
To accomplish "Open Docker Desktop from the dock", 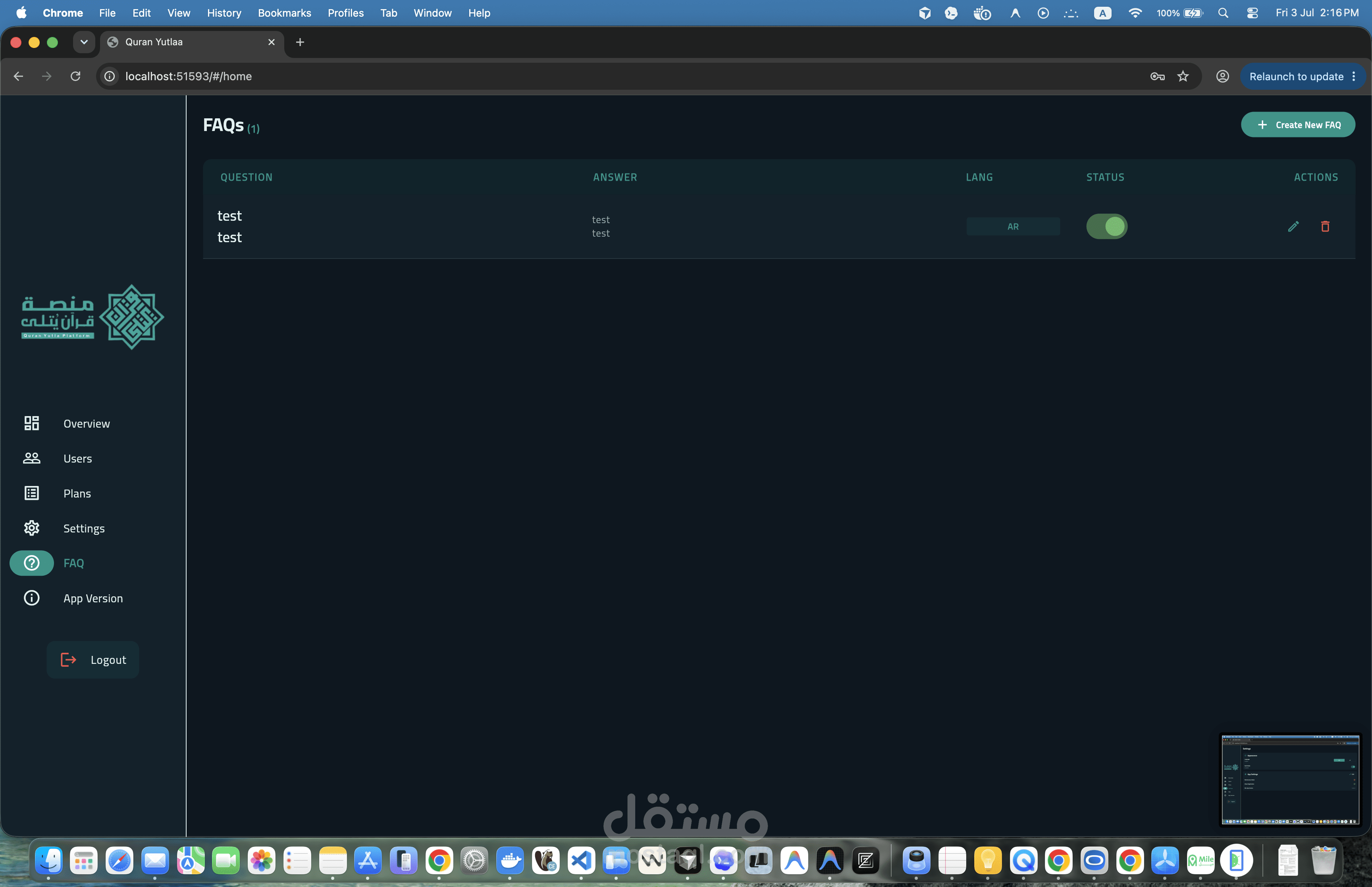I will tap(510, 860).
